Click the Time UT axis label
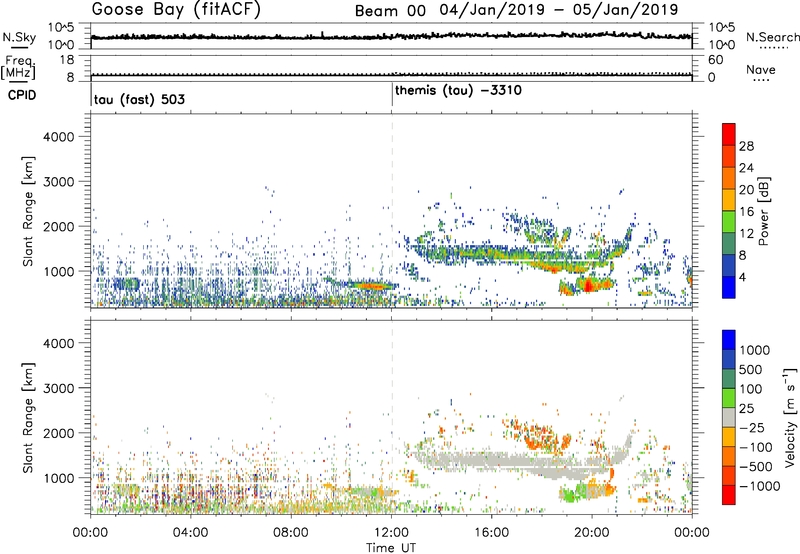Viewport: 800px width, 554px height. 391,548
